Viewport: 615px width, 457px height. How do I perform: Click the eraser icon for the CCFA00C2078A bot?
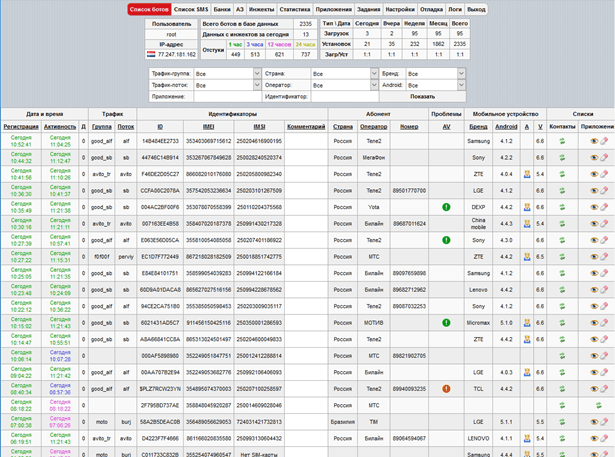pyautogui.click(x=604, y=190)
